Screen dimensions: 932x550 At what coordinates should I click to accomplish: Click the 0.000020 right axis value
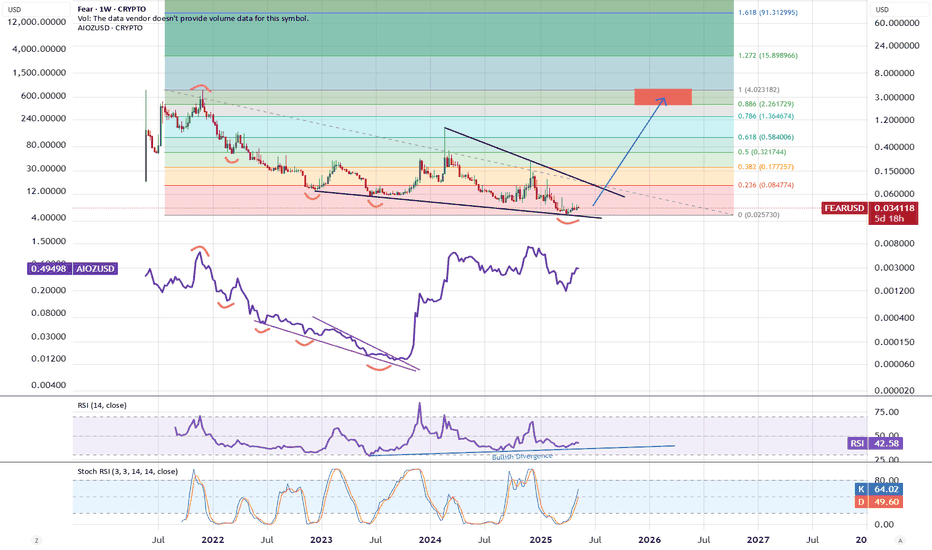pyautogui.click(x=894, y=391)
